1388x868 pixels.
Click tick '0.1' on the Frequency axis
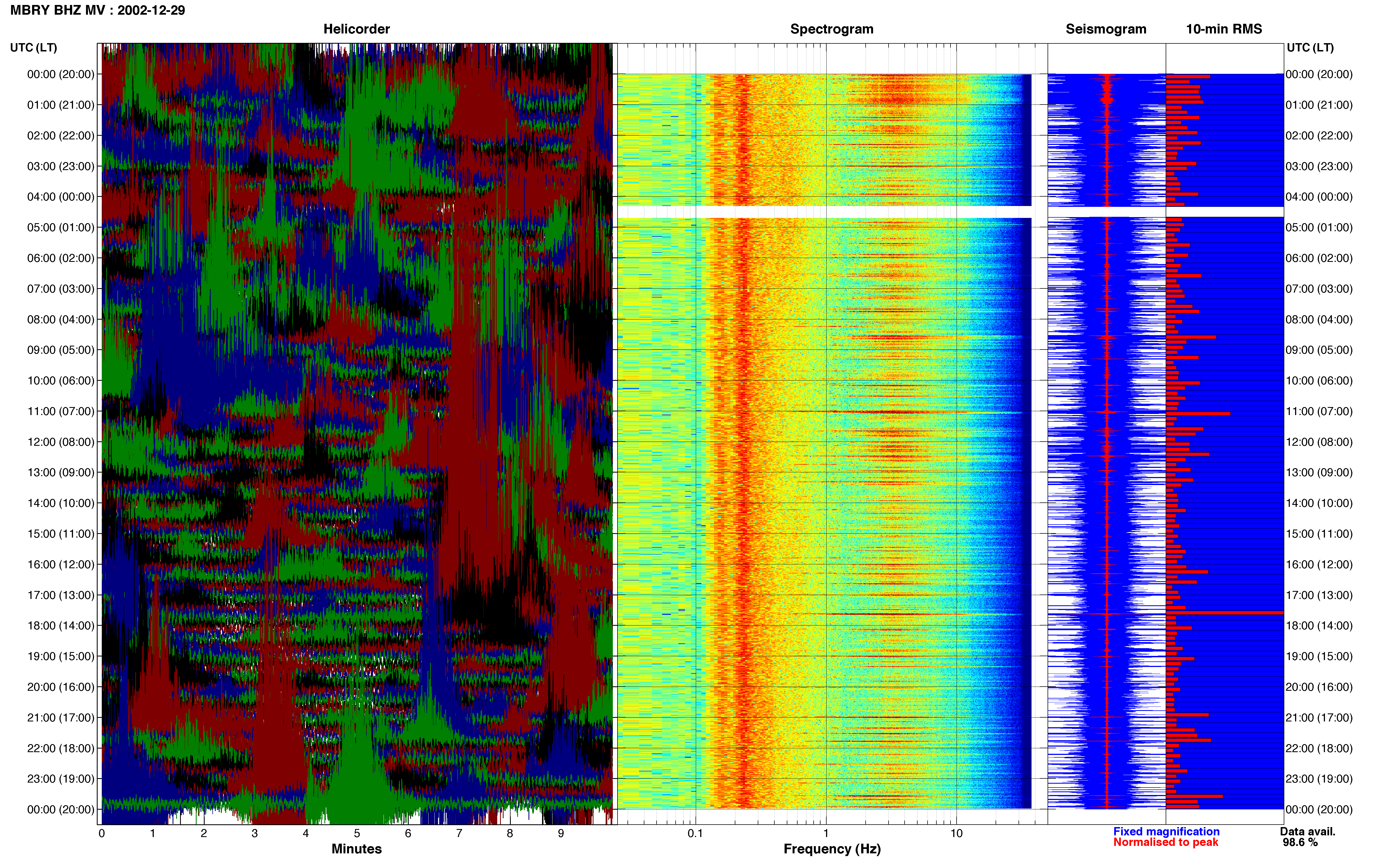[x=695, y=833]
